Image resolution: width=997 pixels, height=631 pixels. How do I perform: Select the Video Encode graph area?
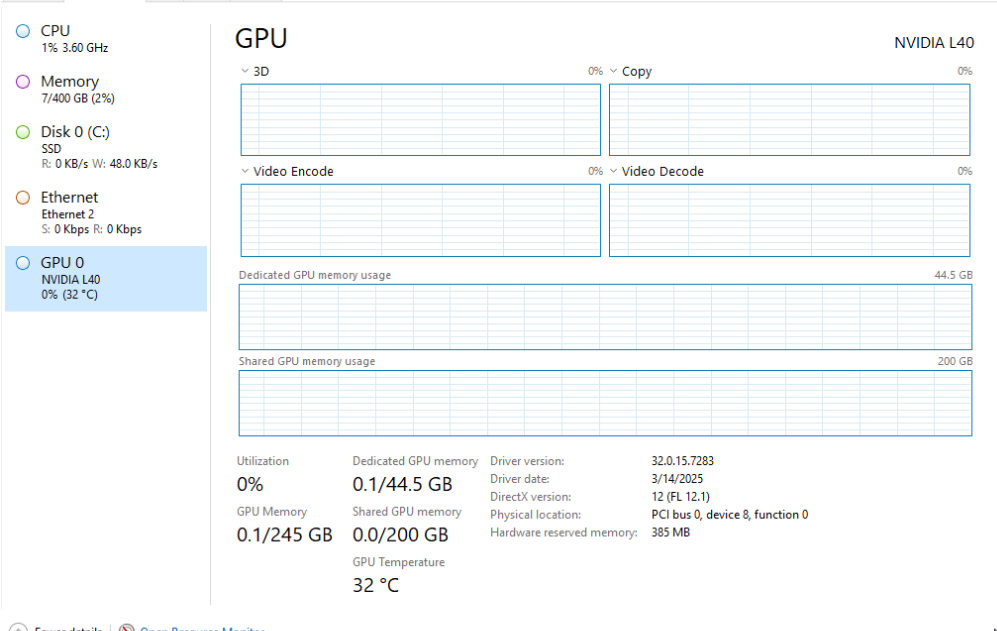tap(420, 220)
